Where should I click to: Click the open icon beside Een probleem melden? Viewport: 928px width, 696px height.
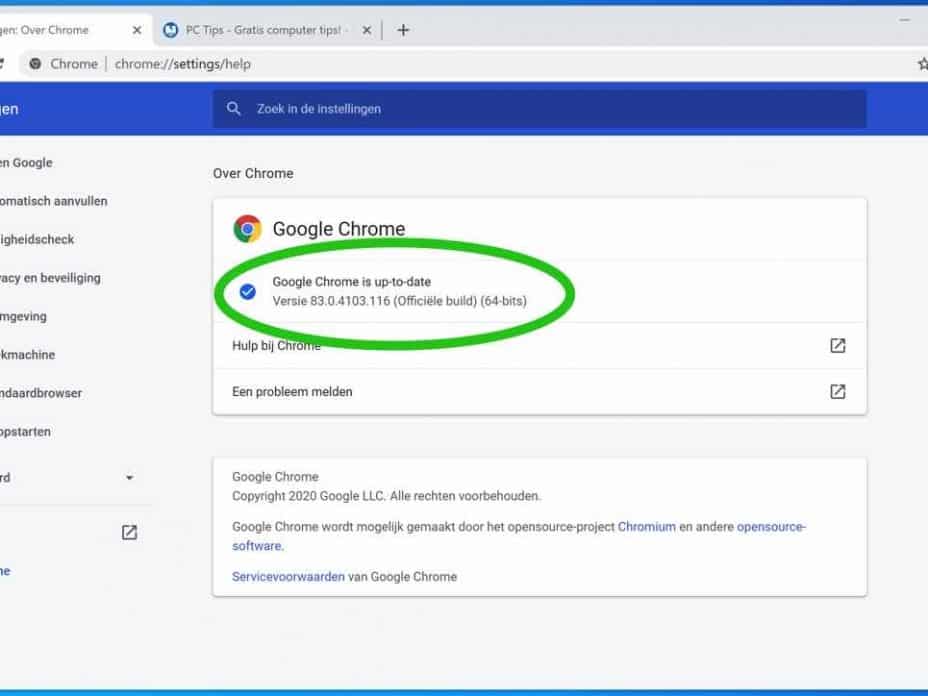click(x=838, y=392)
